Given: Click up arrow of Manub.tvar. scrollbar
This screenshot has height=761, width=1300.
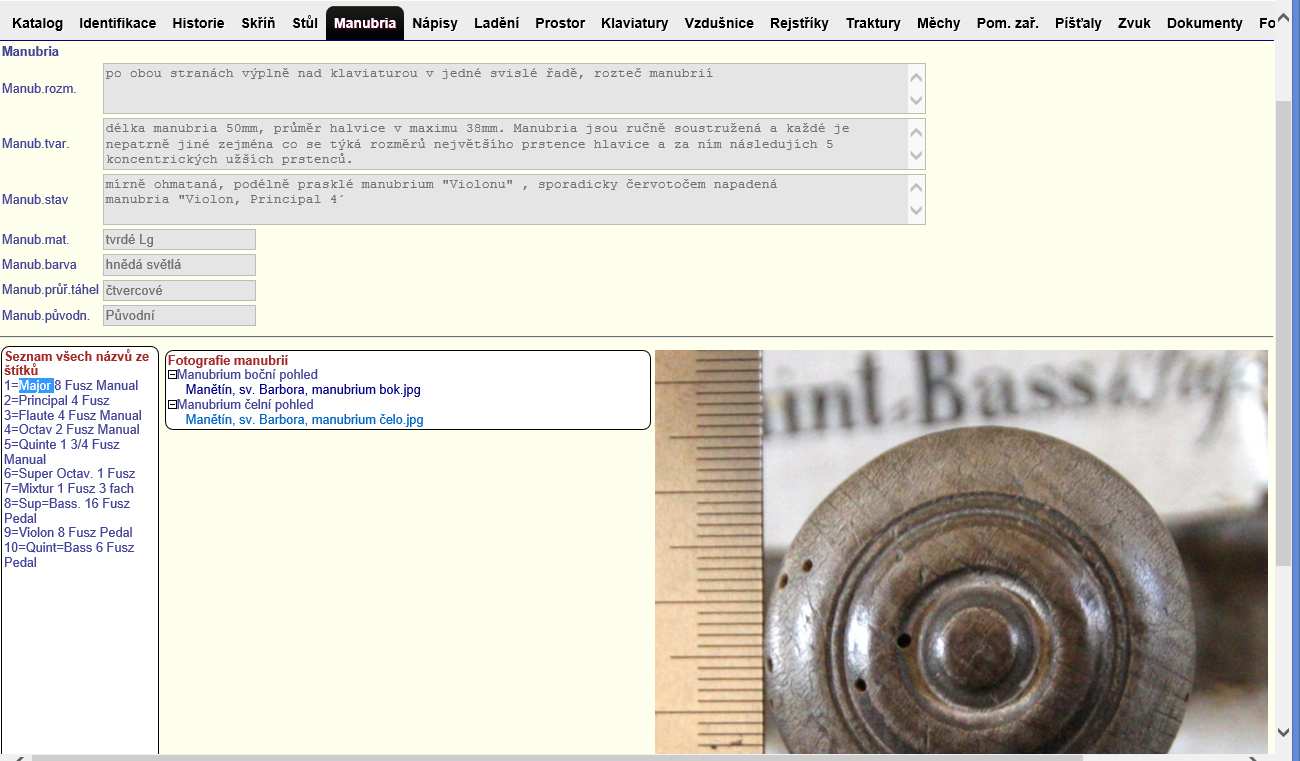Looking at the screenshot, I should (916, 131).
